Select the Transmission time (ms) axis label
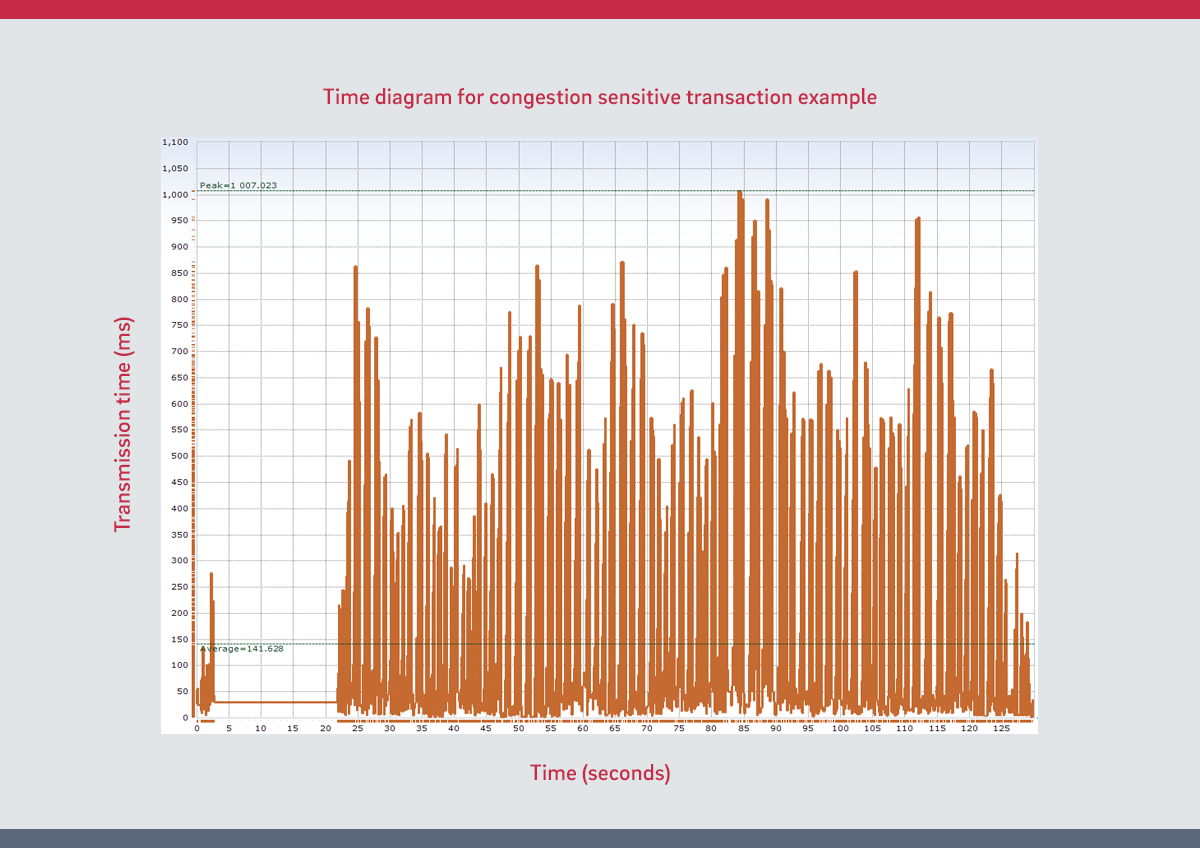Viewport: 1200px width, 848px height. 122,425
